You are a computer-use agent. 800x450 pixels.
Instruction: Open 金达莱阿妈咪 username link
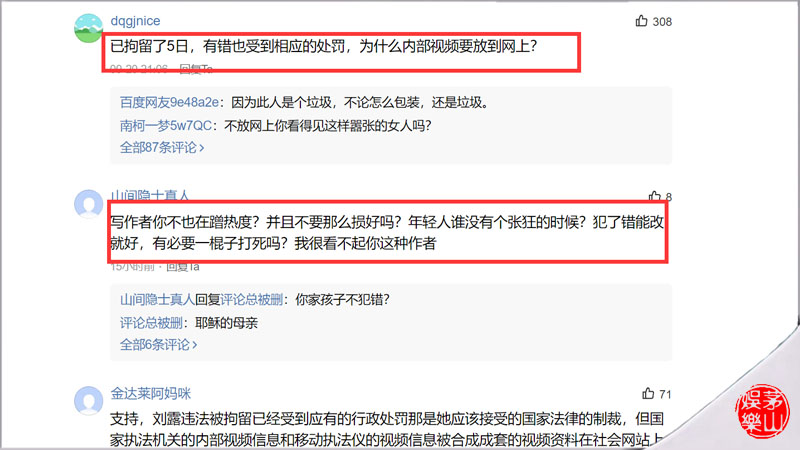tap(151, 393)
